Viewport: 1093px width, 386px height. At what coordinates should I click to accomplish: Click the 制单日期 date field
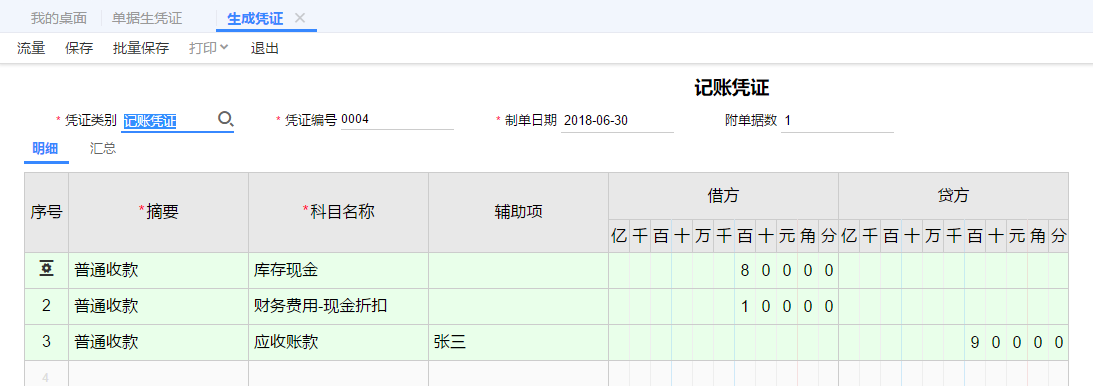click(x=617, y=120)
